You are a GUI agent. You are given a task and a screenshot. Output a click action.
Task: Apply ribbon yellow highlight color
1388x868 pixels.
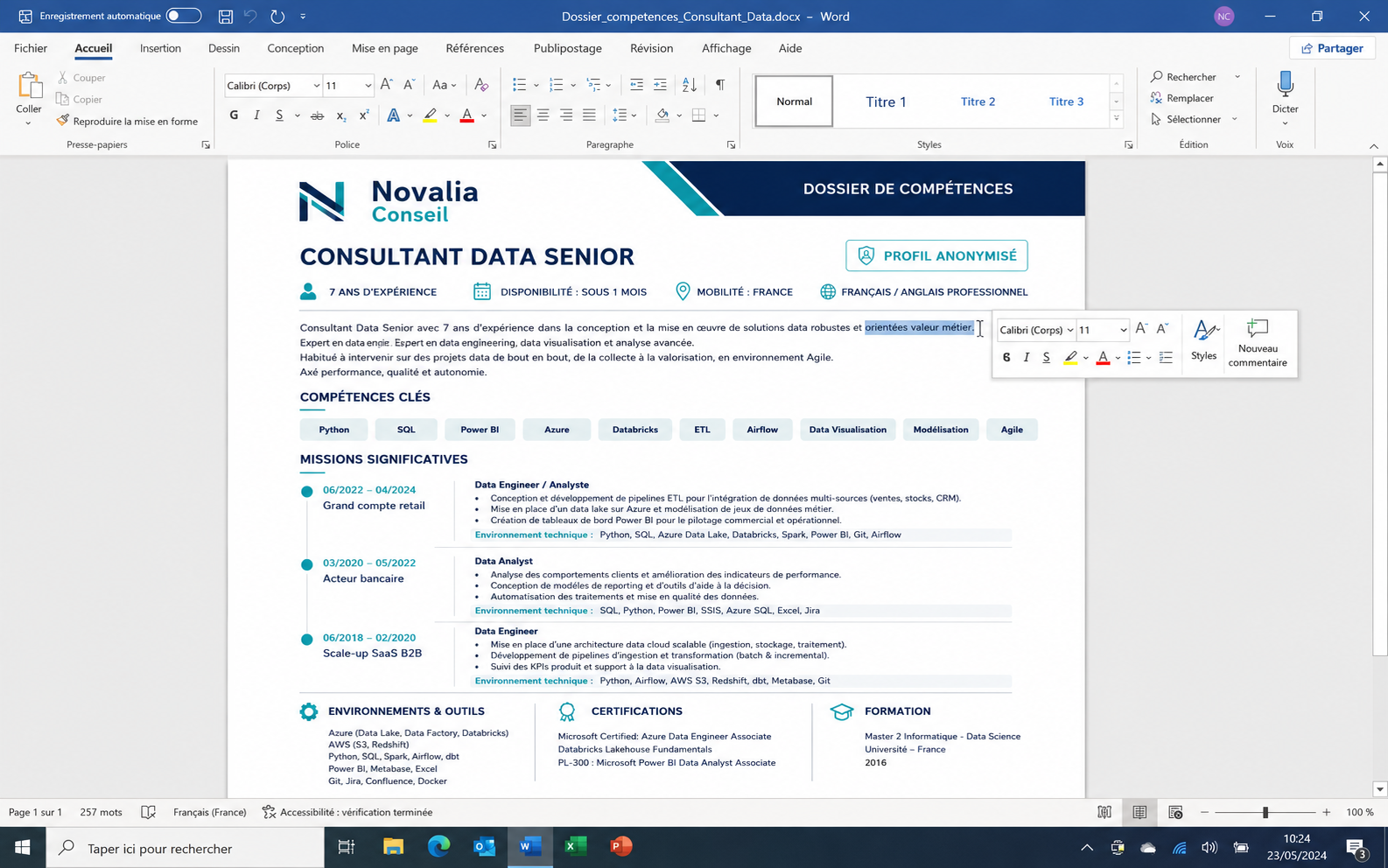tap(430, 115)
